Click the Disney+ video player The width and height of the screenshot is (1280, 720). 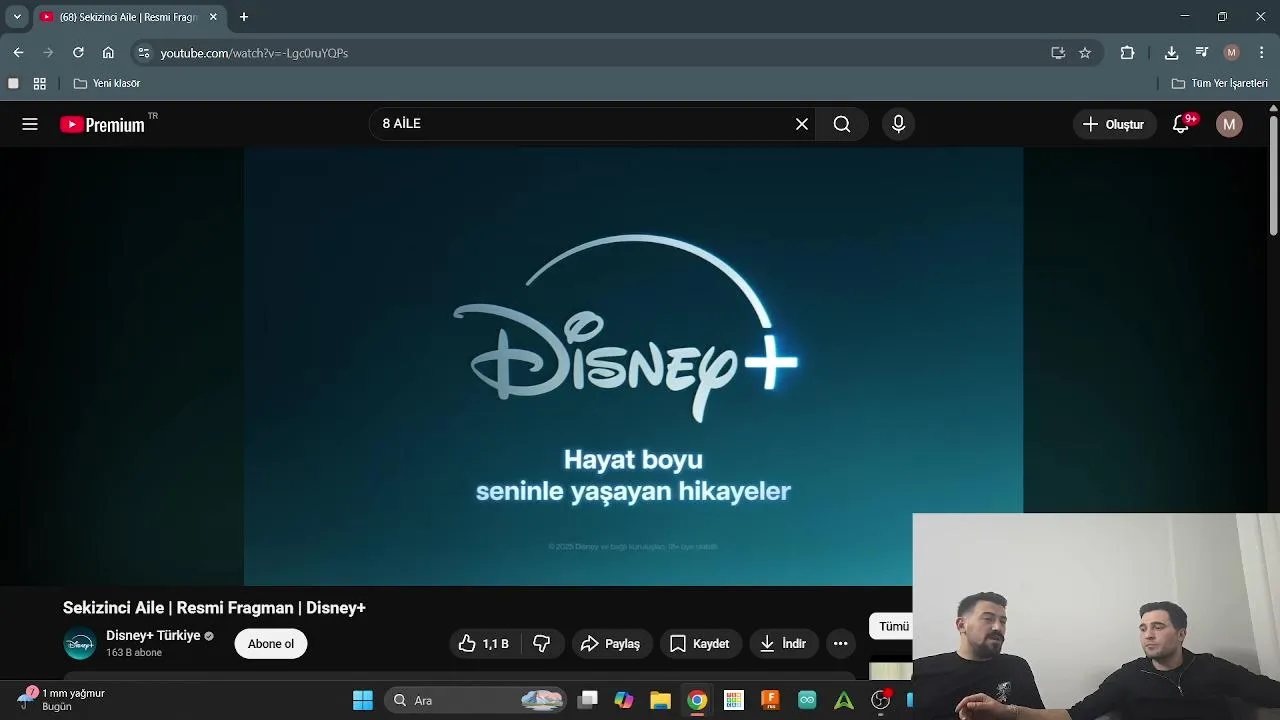pos(633,366)
